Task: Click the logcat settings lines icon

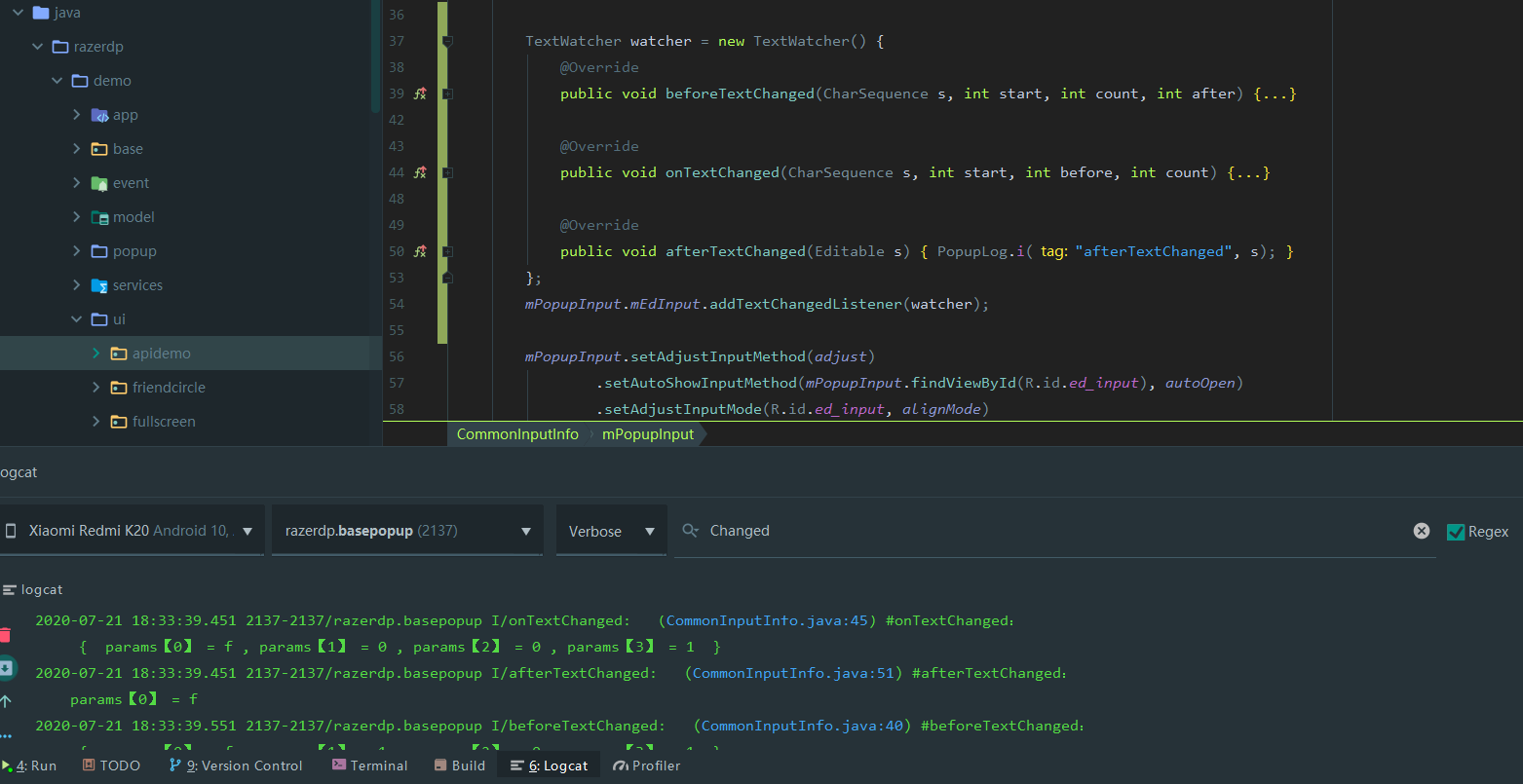Action: point(10,589)
